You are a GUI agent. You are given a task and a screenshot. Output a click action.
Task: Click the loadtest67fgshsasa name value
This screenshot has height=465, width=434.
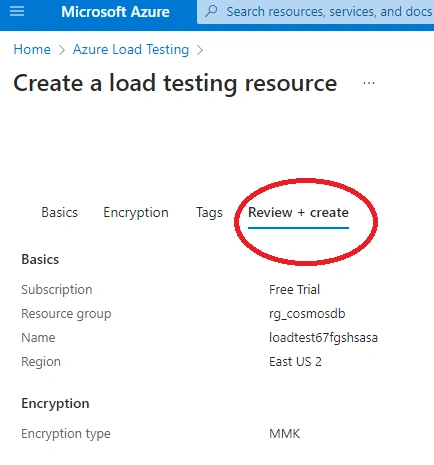pyautogui.click(x=323, y=337)
